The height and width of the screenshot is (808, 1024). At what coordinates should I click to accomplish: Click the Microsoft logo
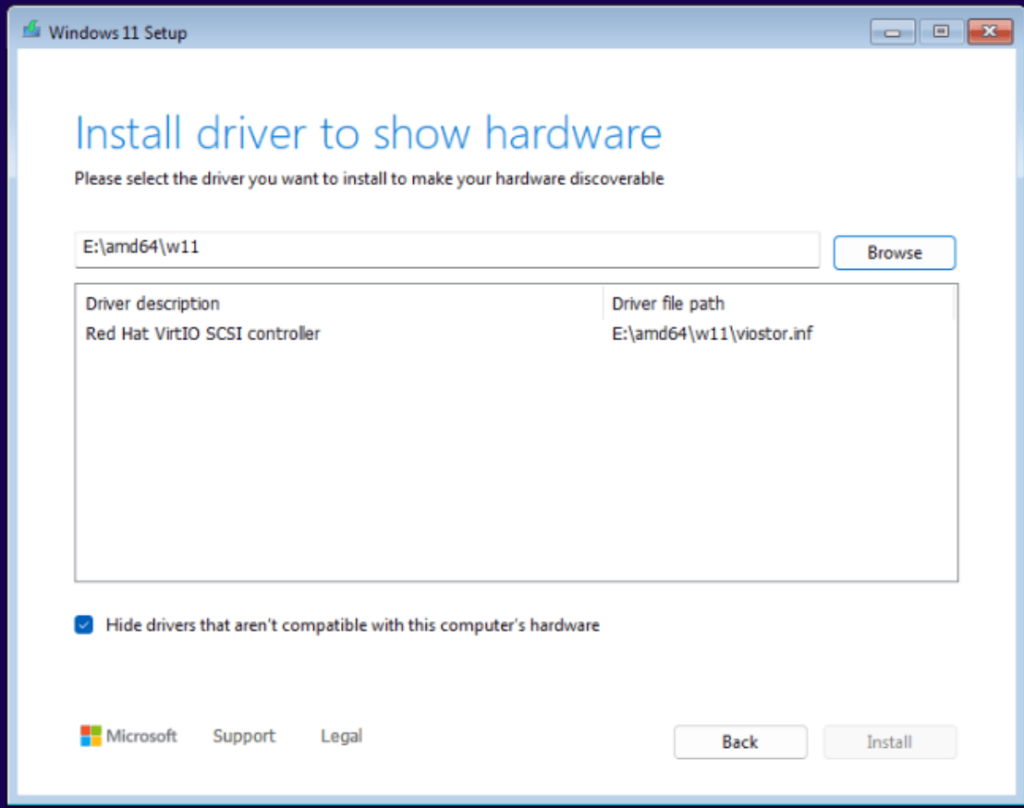129,736
